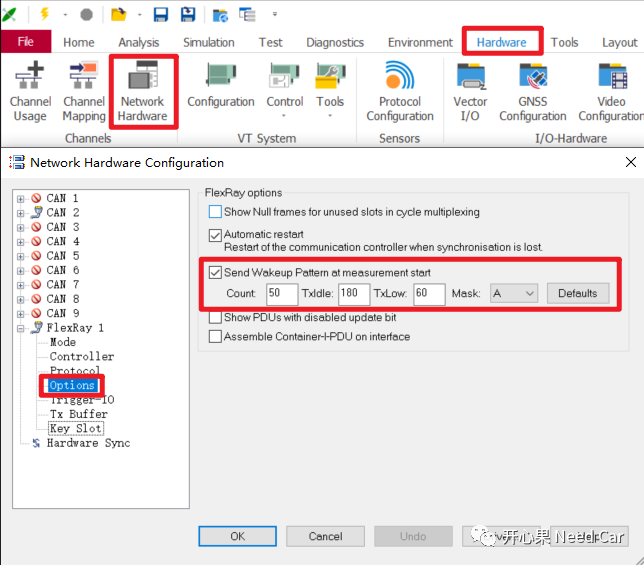
Task: Switch to the Diagnostics ribbon tab
Action: pos(335,42)
